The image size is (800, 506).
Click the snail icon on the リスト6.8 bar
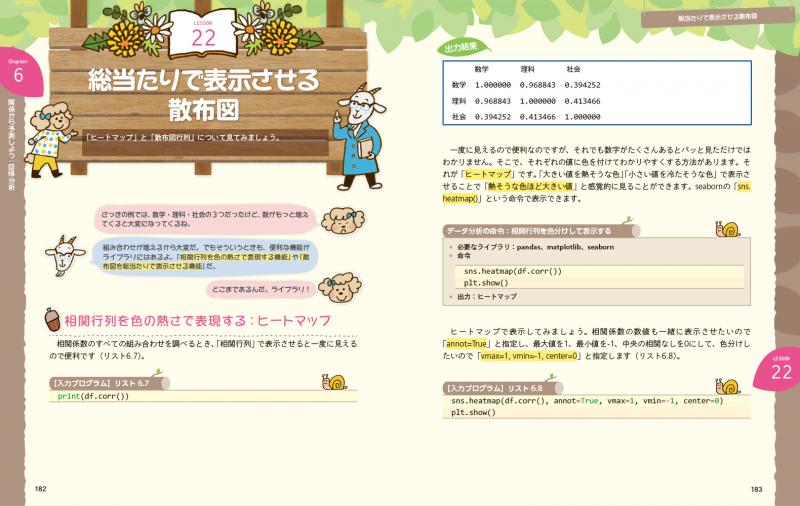tap(727, 385)
